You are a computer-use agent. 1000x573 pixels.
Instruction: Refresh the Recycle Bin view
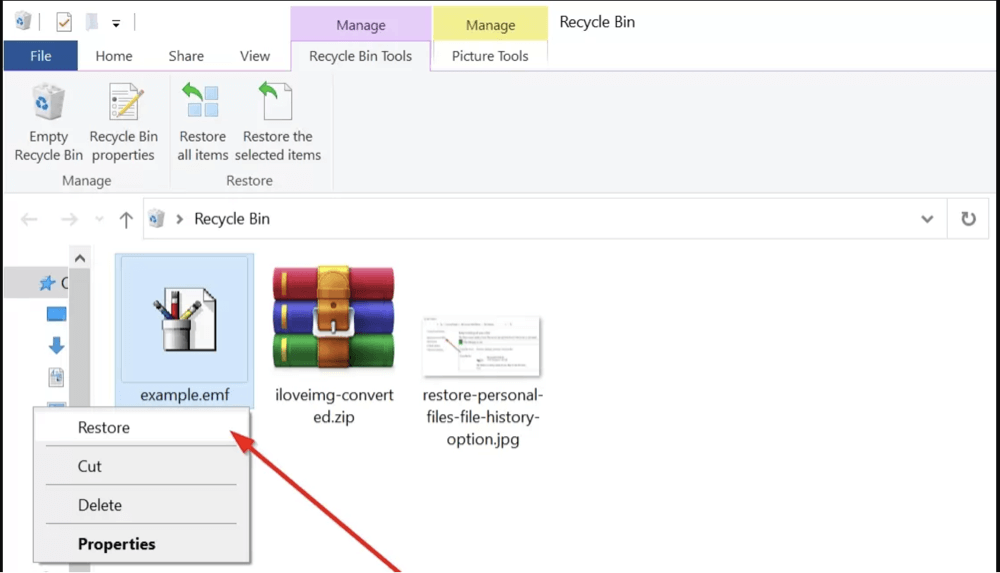pyautogui.click(x=968, y=219)
